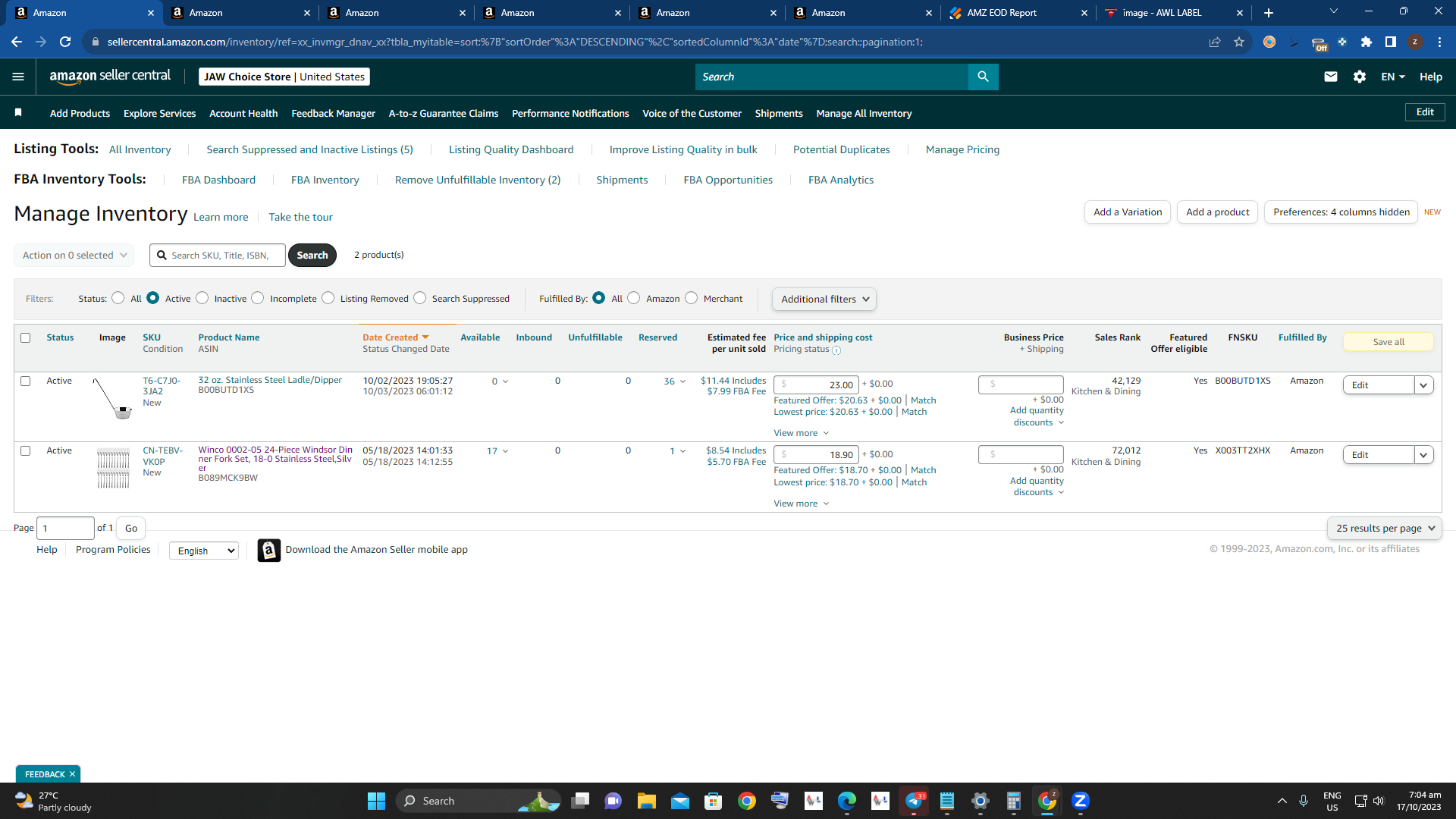
Task: Expand View more for the Ladle pricing
Action: tap(802, 433)
